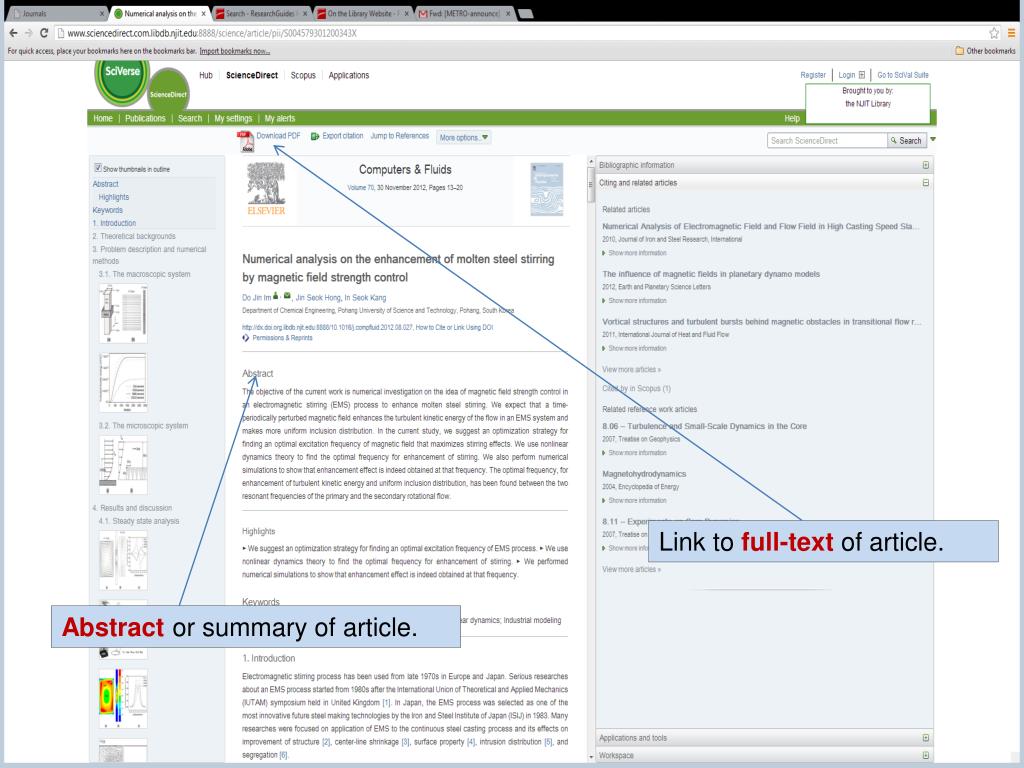Click the Help link
Screen dimensions: 1024x768
(792, 118)
